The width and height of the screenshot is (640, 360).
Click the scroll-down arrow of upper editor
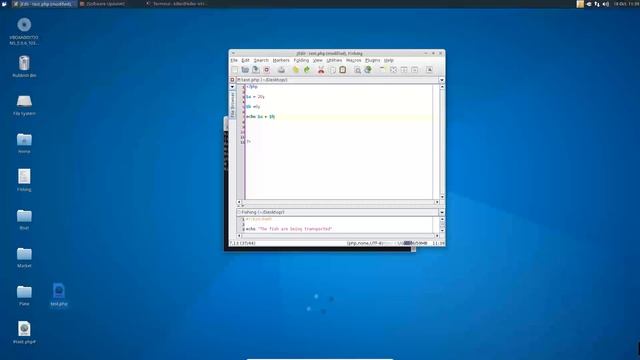(x=442, y=197)
